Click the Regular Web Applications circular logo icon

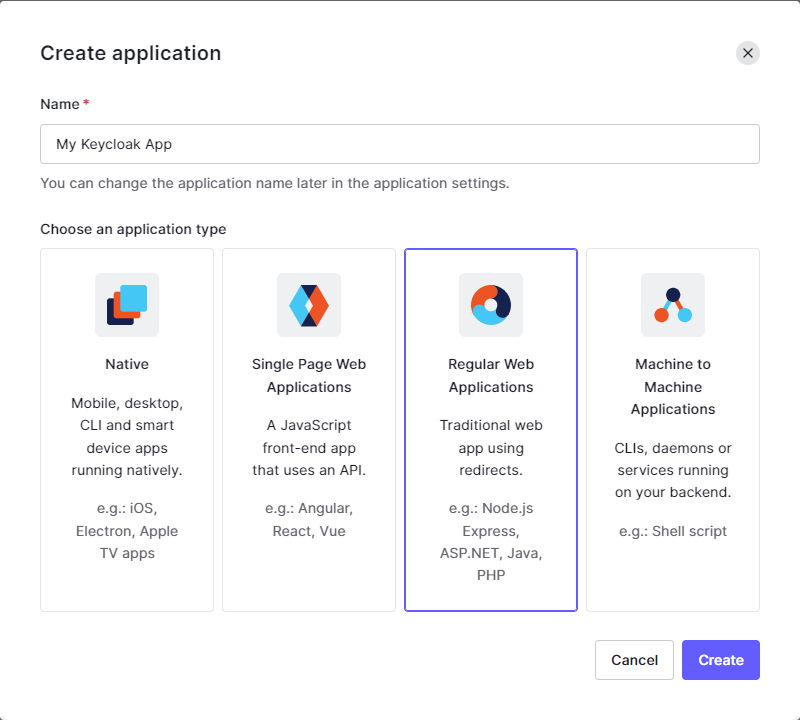point(491,305)
